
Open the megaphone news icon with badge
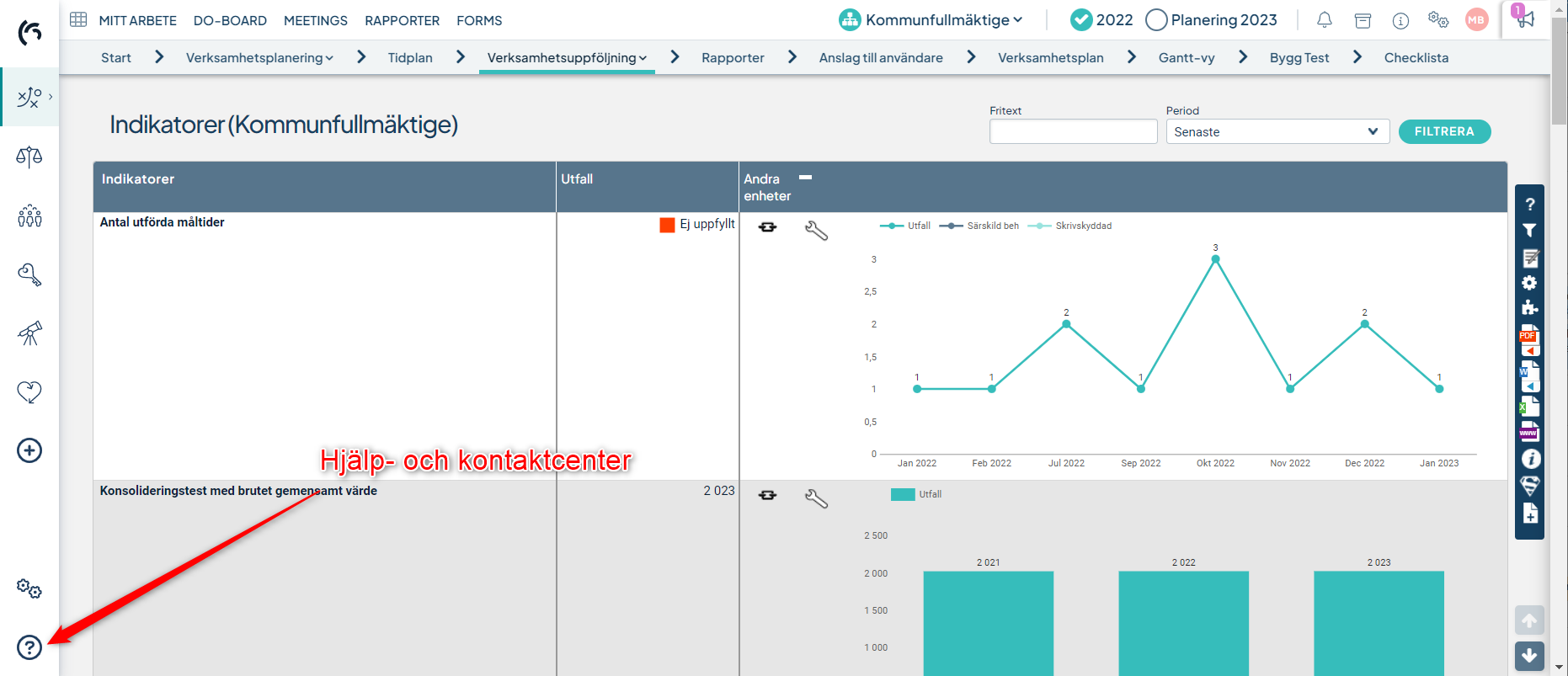coord(1524,18)
